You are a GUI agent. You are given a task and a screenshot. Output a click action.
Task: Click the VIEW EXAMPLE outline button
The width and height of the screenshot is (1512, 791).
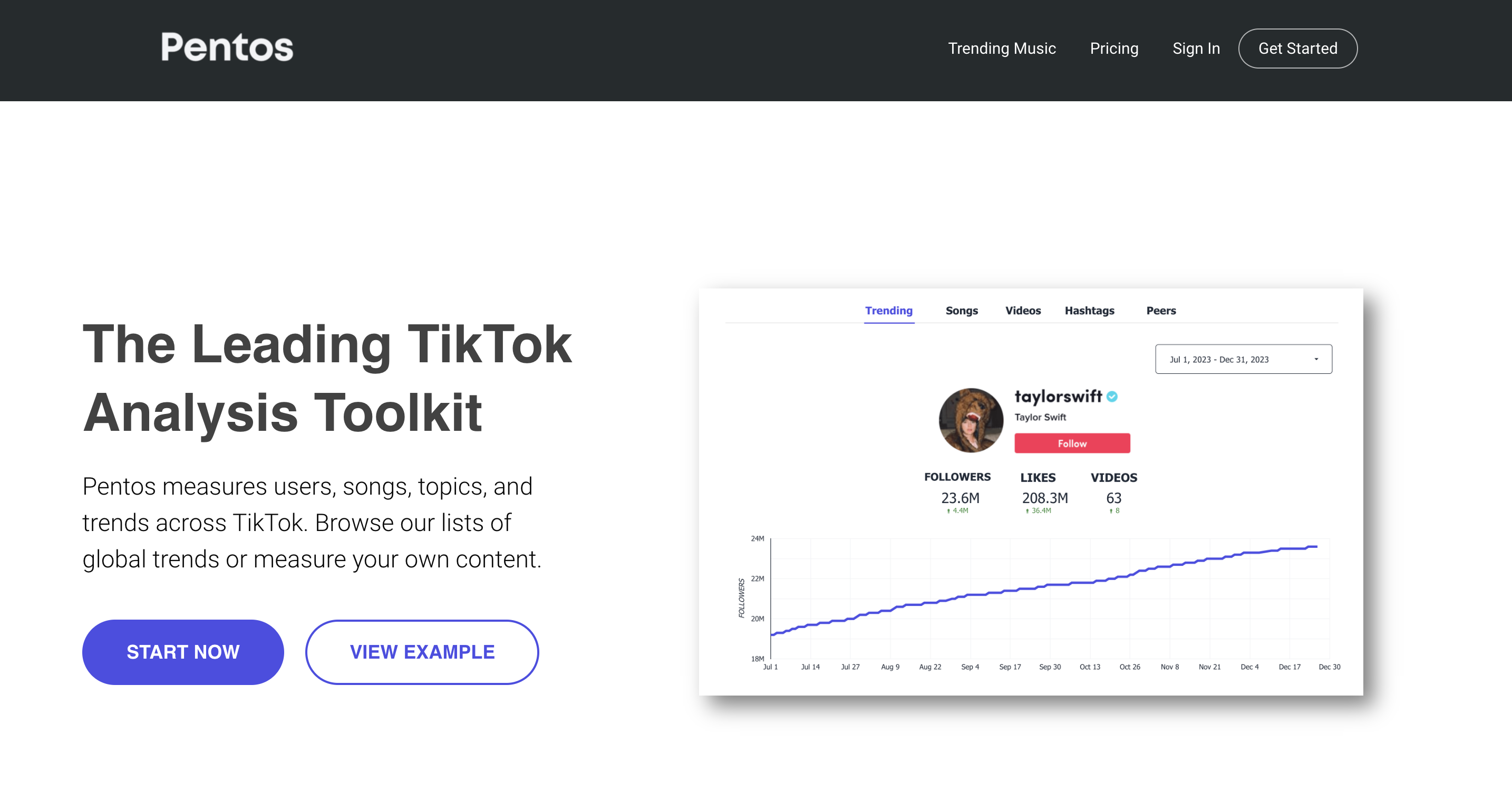(x=422, y=652)
